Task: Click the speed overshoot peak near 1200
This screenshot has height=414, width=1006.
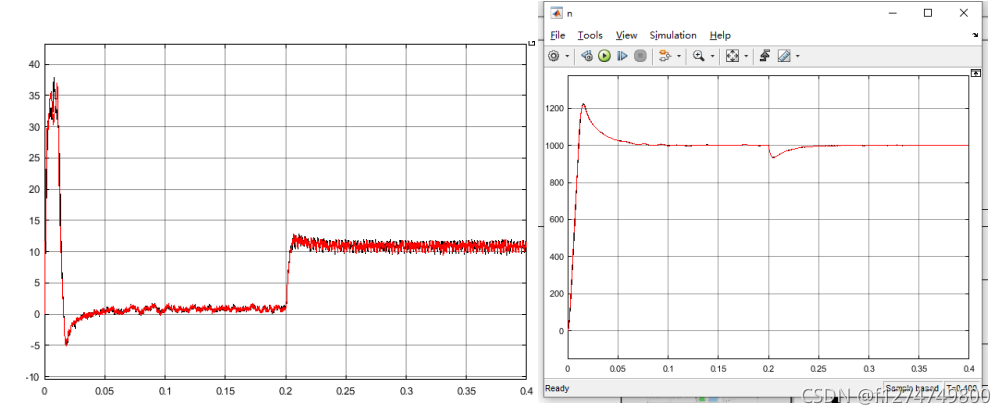Action: pyautogui.click(x=583, y=104)
